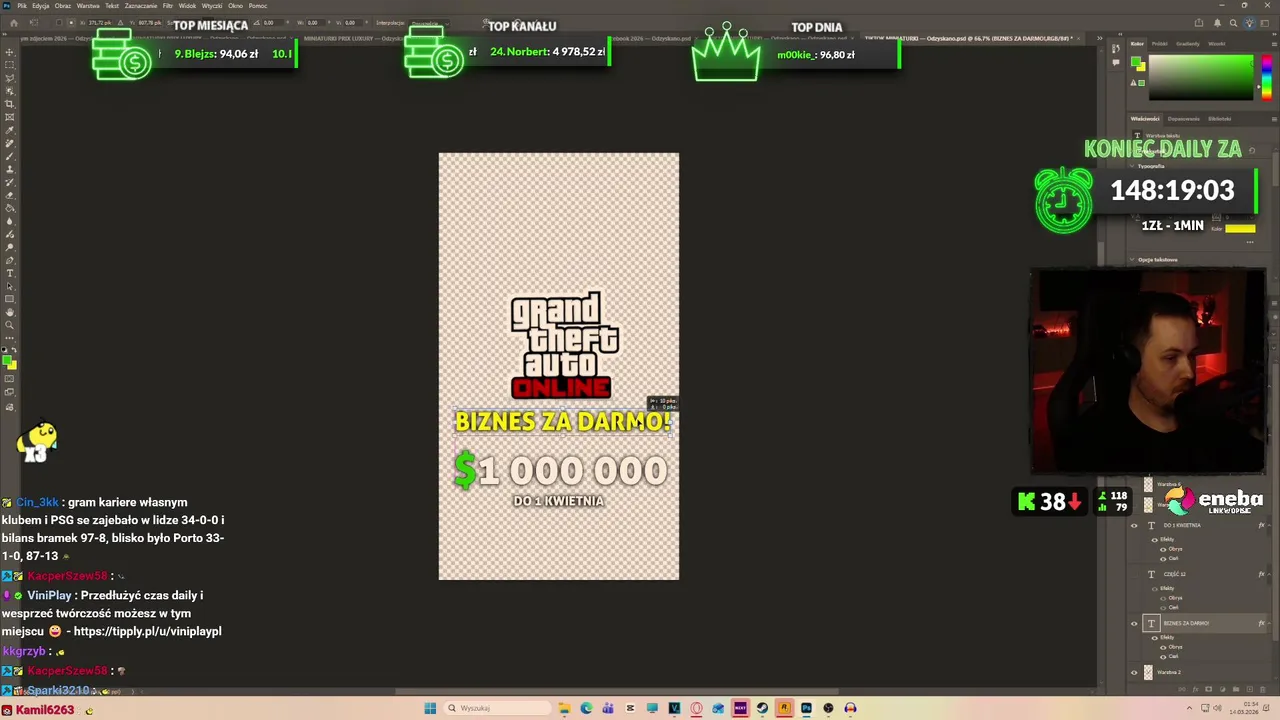Image resolution: width=1280 pixels, height=720 pixels.
Task: Open the Edycja menu
Action: pos(41,6)
